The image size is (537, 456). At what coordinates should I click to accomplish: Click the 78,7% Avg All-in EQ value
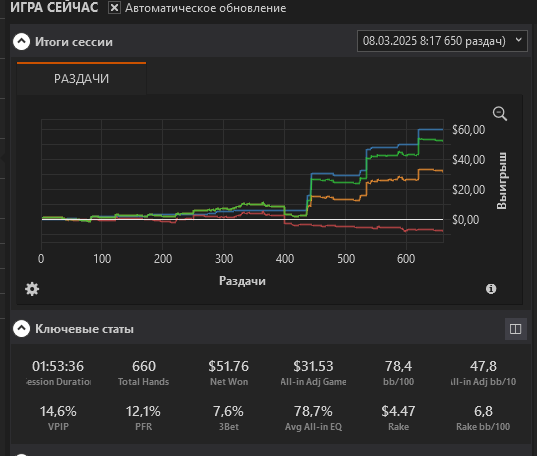pyautogui.click(x=313, y=411)
